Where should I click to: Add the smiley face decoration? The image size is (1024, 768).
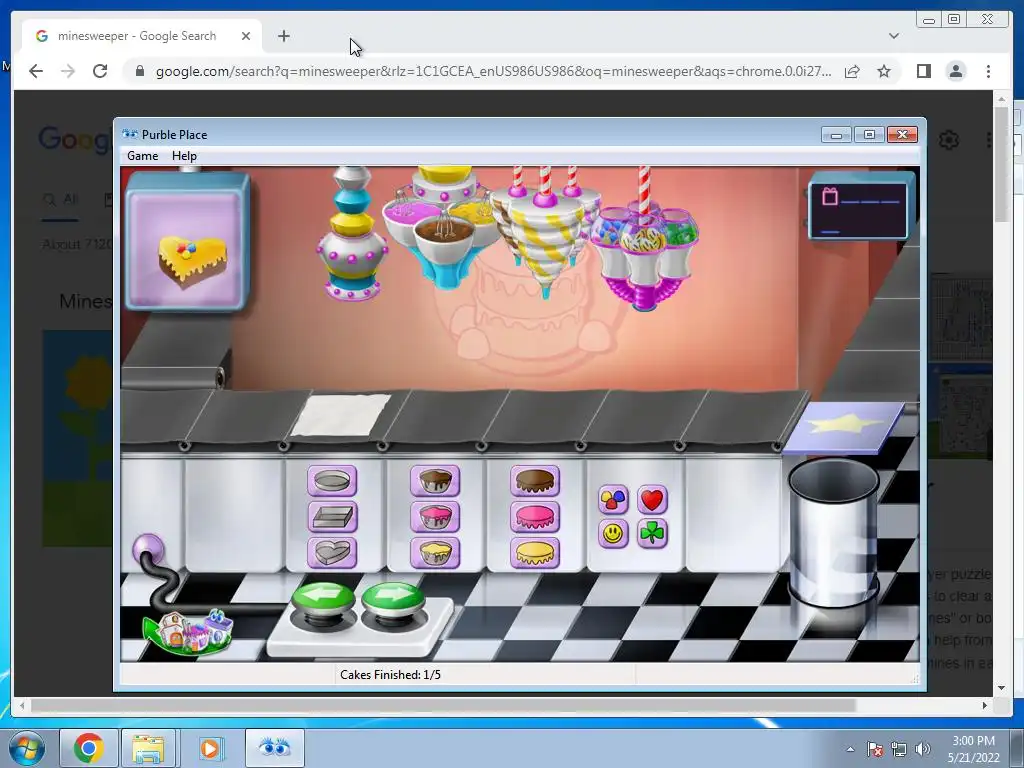(x=613, y=534)
